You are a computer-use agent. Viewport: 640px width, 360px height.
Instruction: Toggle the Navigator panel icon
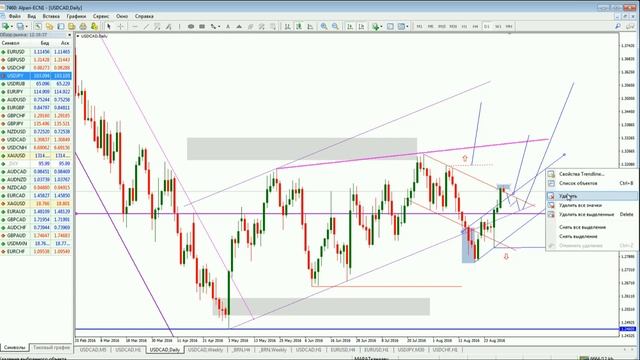point(61,26)
